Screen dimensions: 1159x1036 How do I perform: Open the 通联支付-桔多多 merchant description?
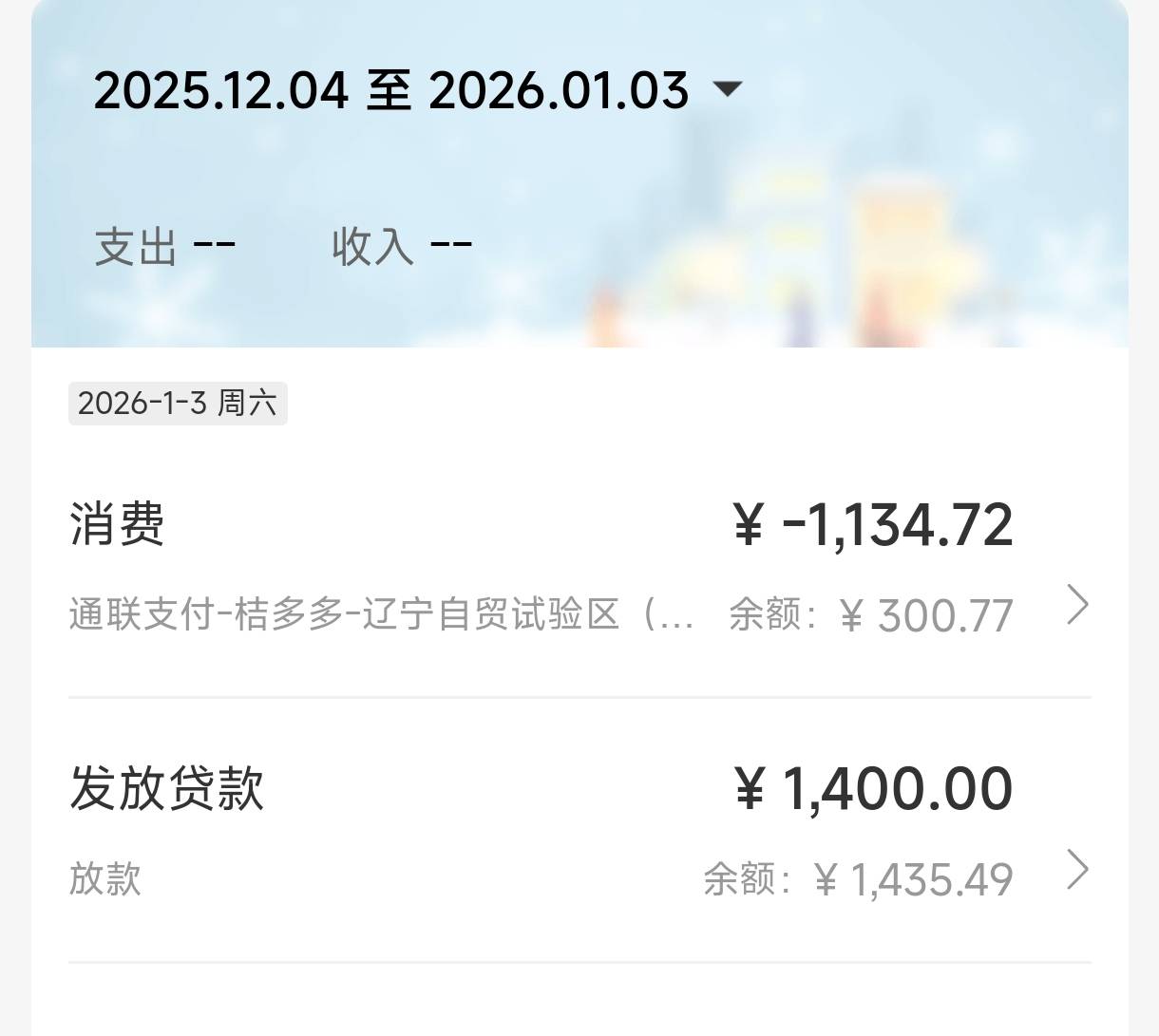pyautogui.click(x=380, y=615)
